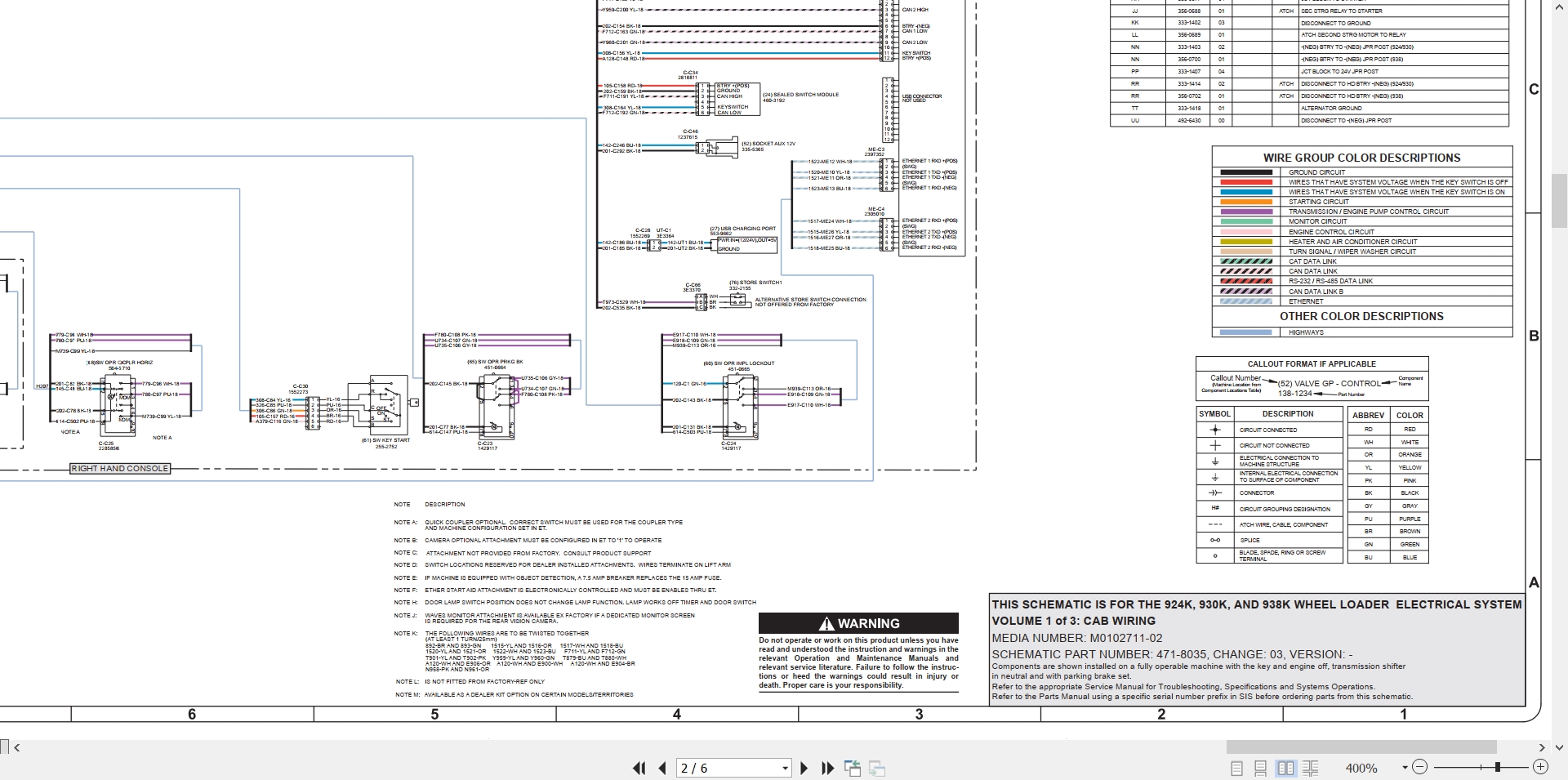The image size is (1568, 780).
Task: Click the (24) SEALED SWITCH MODULE label
Action: [x=800, y=95]
